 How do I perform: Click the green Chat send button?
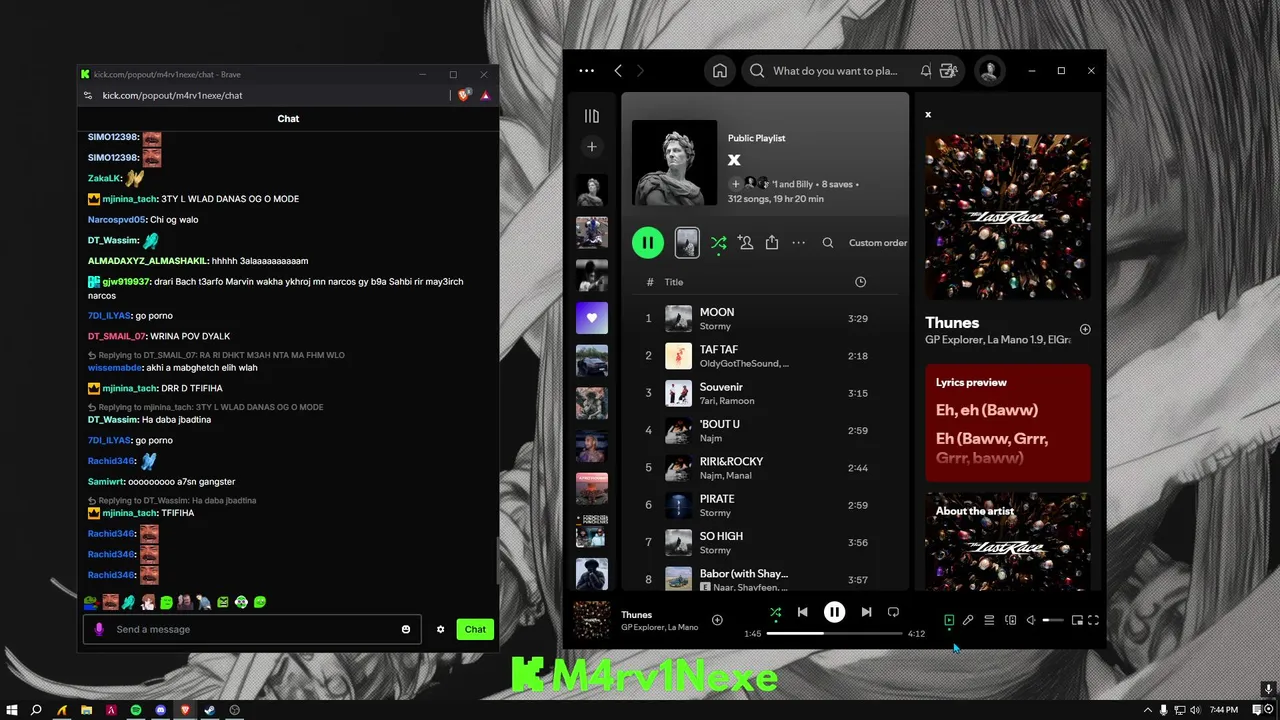tap(475, 629)
